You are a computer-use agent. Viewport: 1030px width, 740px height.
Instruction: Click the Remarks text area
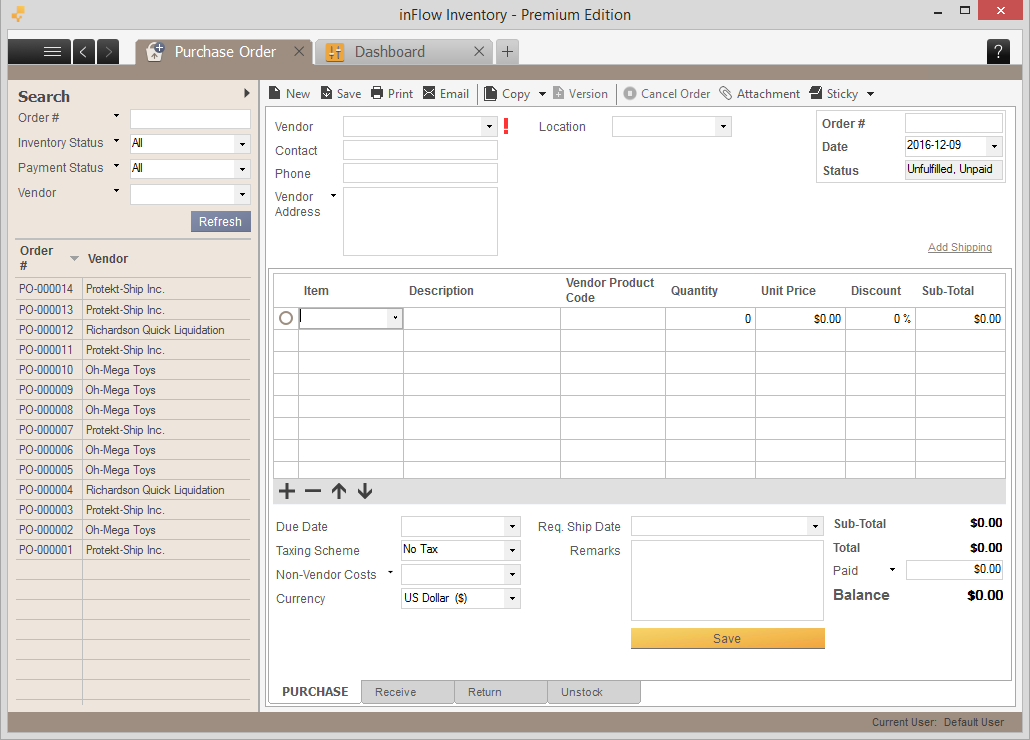[727, 580]
